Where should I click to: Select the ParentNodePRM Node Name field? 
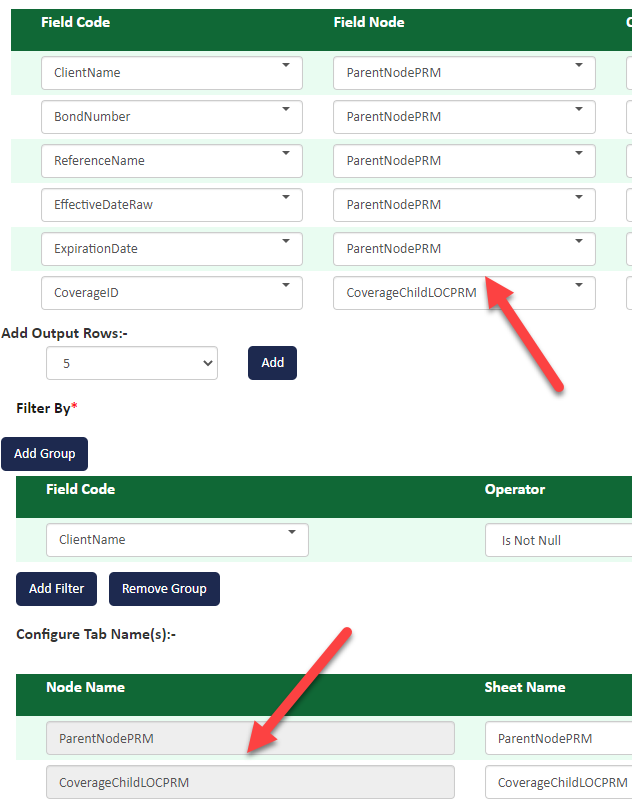pyautogui.click(x=250, y=737)
